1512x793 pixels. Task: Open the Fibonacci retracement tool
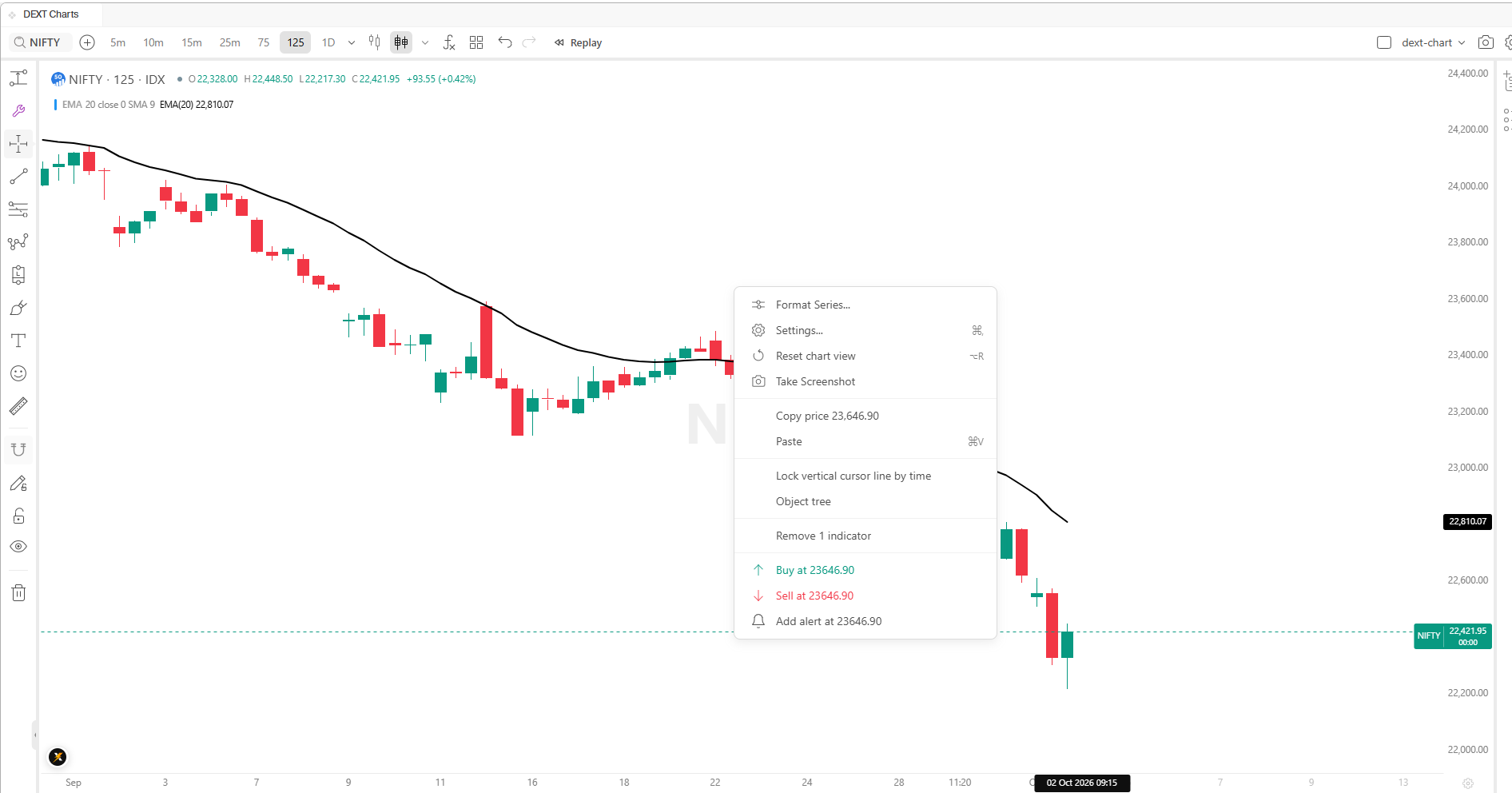tap(18, 209)
